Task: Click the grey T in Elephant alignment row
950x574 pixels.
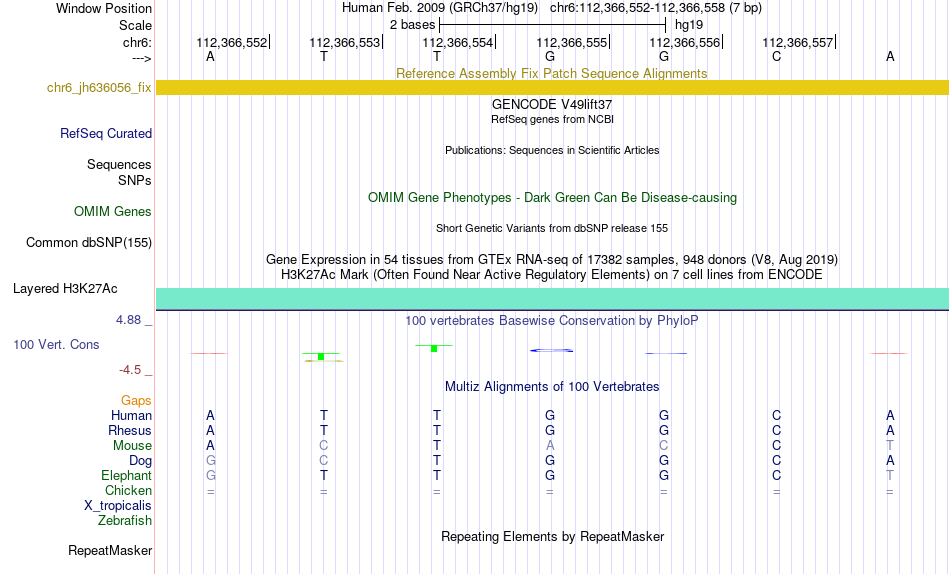Action: tap(889, 476)
